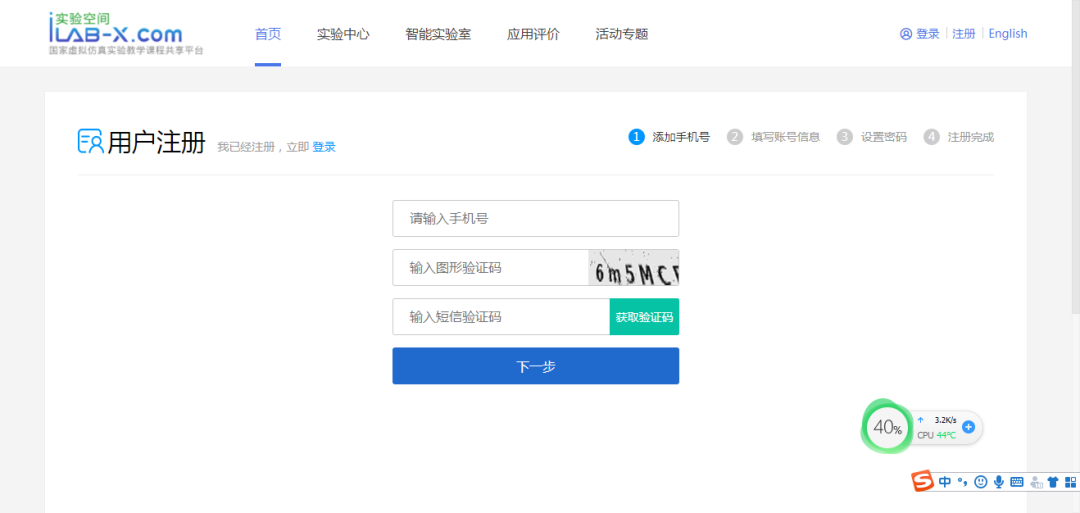Click the 40% memory usage ball

tap(887, 427)
